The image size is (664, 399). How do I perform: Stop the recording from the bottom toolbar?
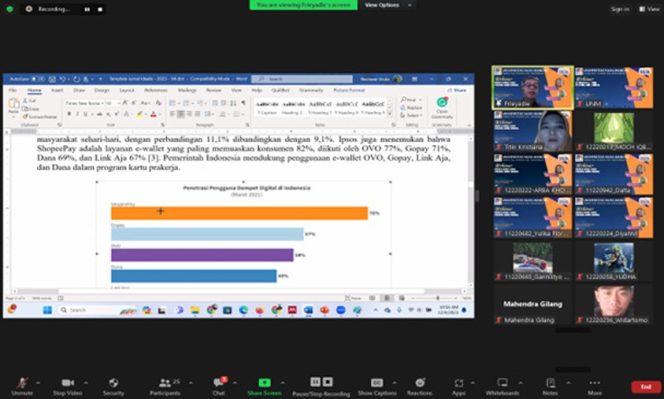coord(328,382)
